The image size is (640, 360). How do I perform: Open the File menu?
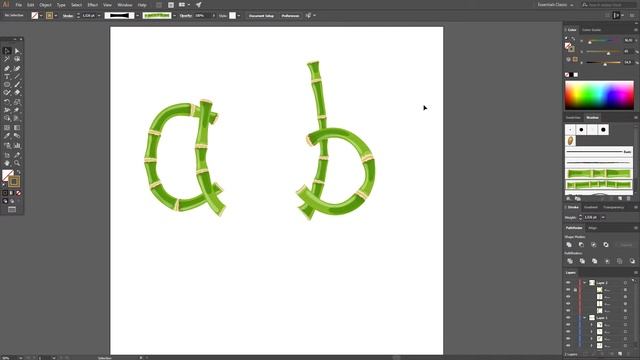pyautogui.click(x=18, y=5)
